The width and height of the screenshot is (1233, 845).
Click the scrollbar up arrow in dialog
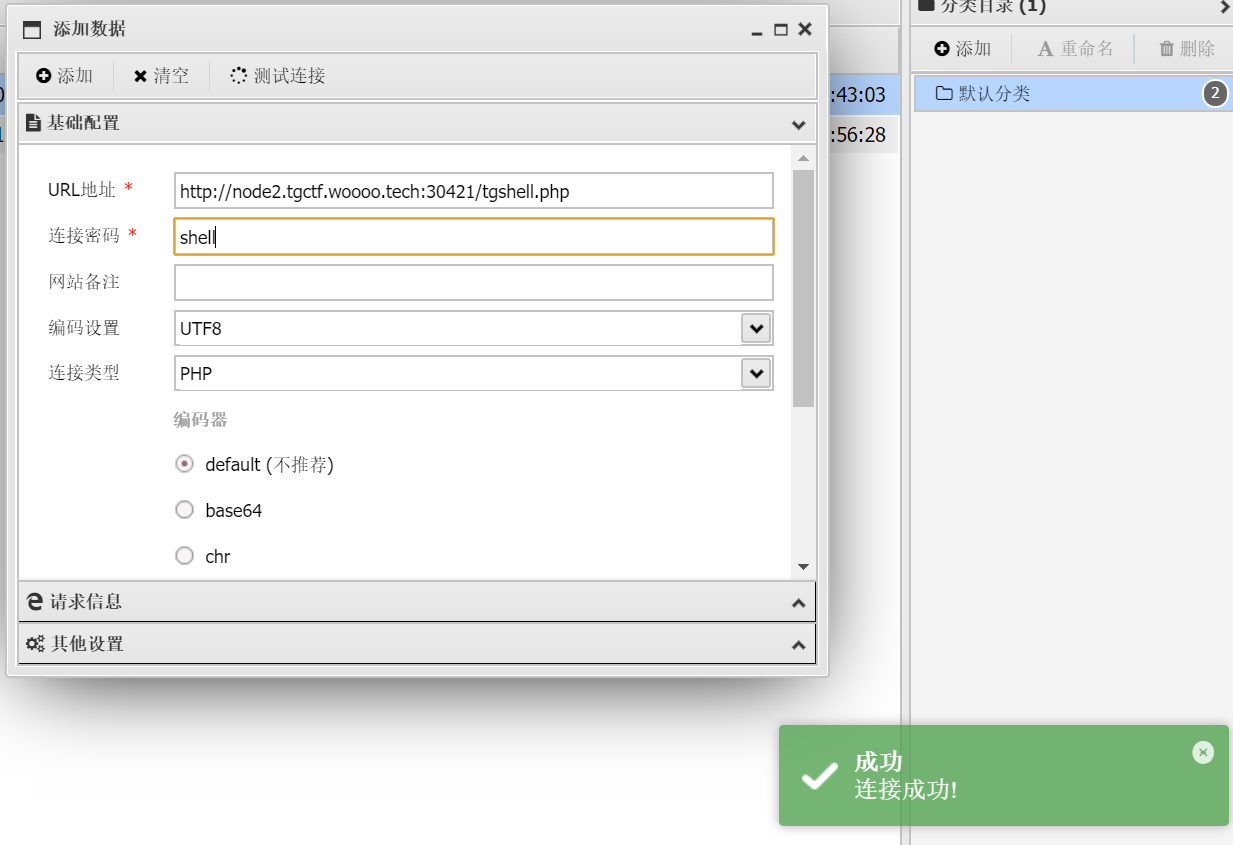[803, 158]
